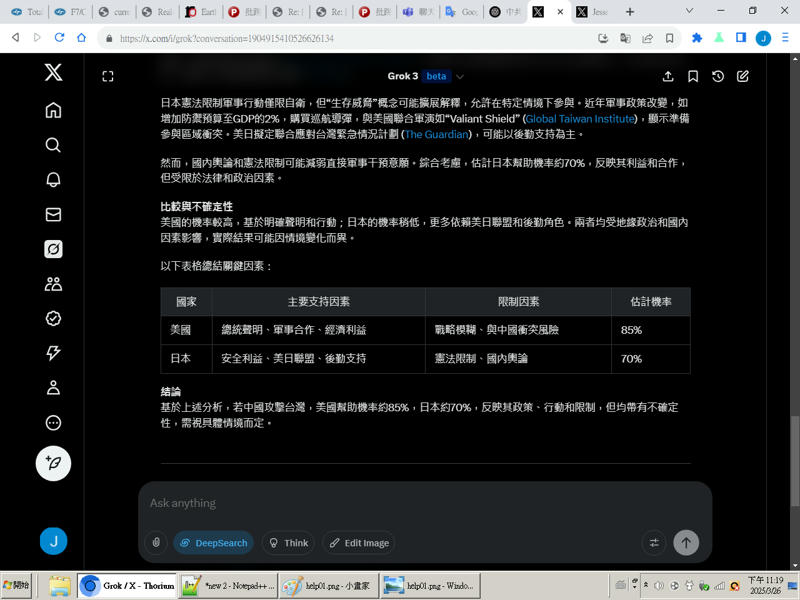Bookmark this Grok conversation
This screenshot has width=800, height=600.
[x=693, y=76]
